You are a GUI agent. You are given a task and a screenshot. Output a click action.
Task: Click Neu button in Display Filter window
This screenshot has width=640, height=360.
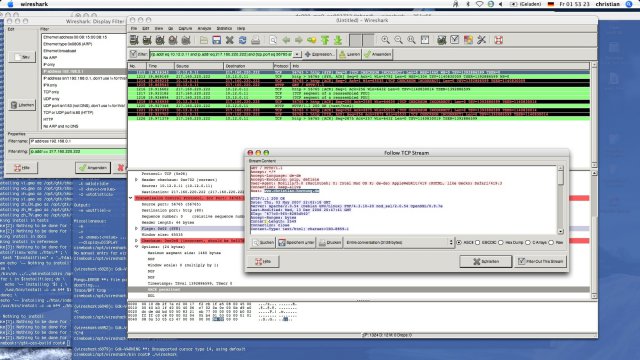(x=22, y=57)
